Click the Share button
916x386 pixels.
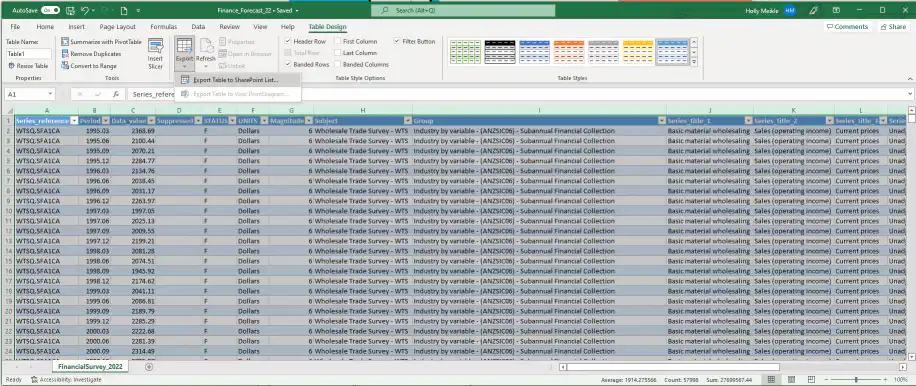tap(893, 27)
